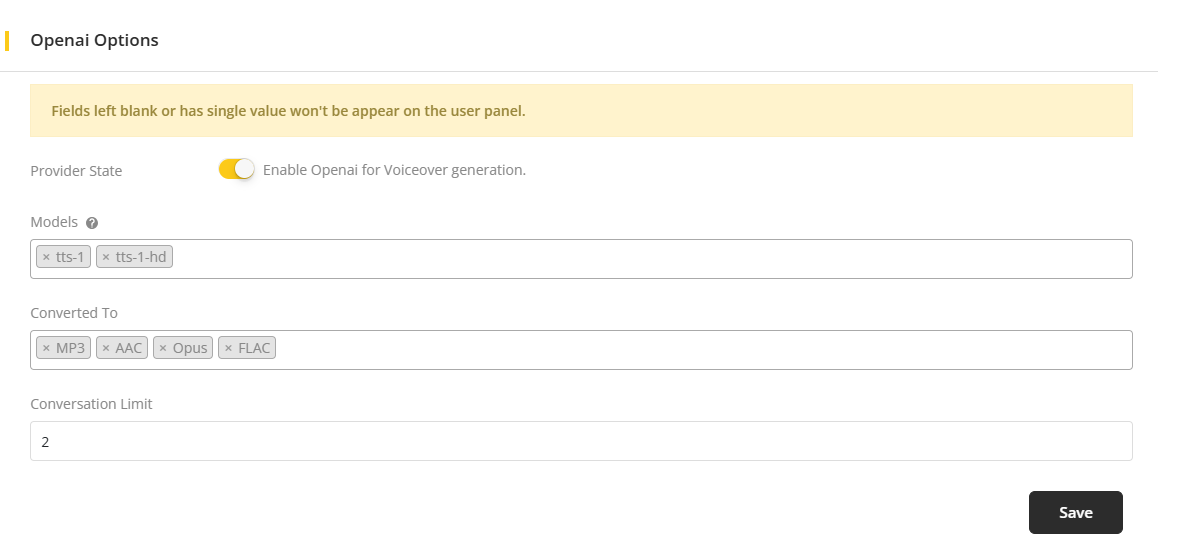The height and width of the screenshot is (554, 1182).
Task: Click the Opus tag label
Action: click(x=190, y=348)
